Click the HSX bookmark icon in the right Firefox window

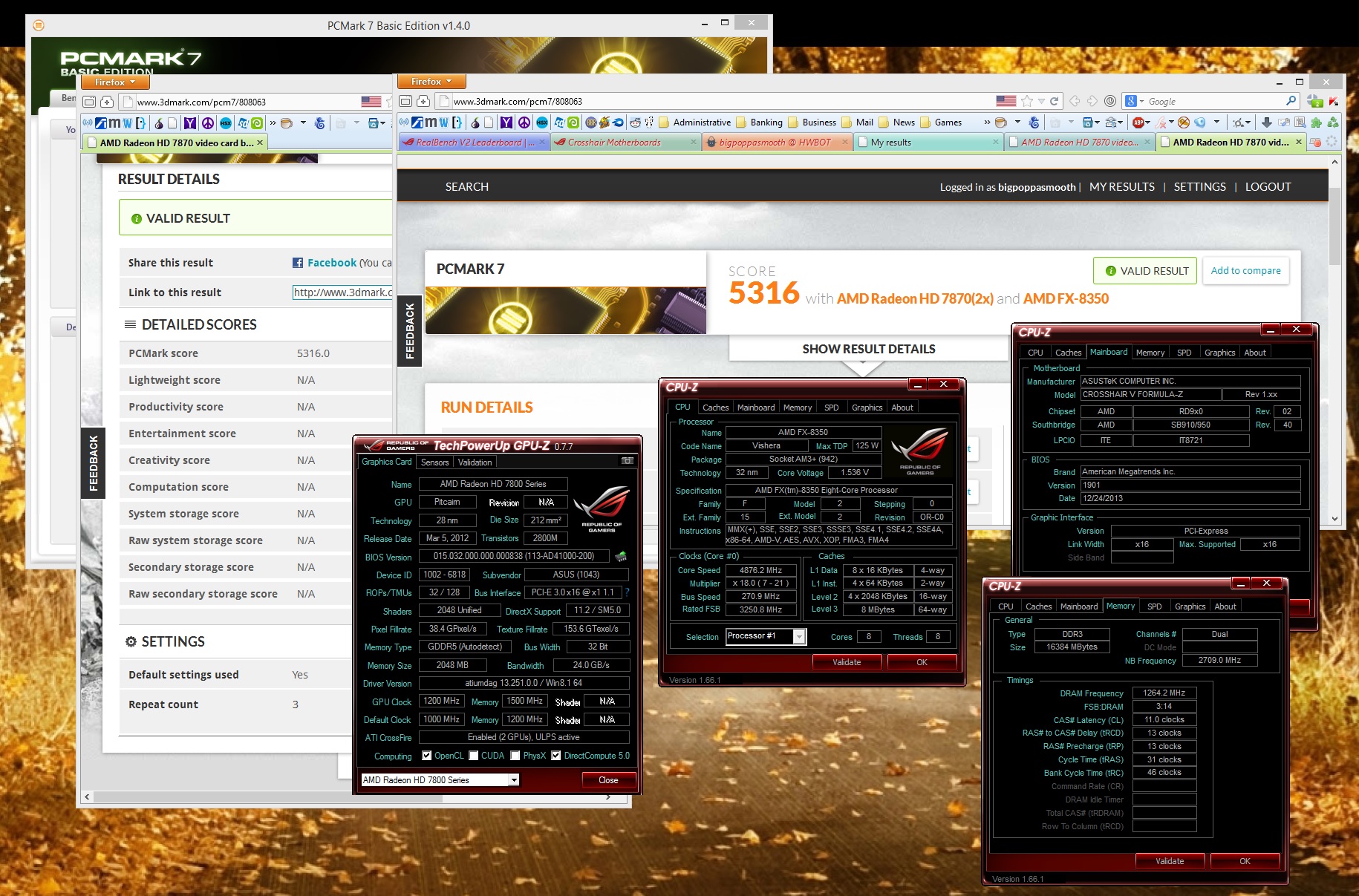coord(542,122)
